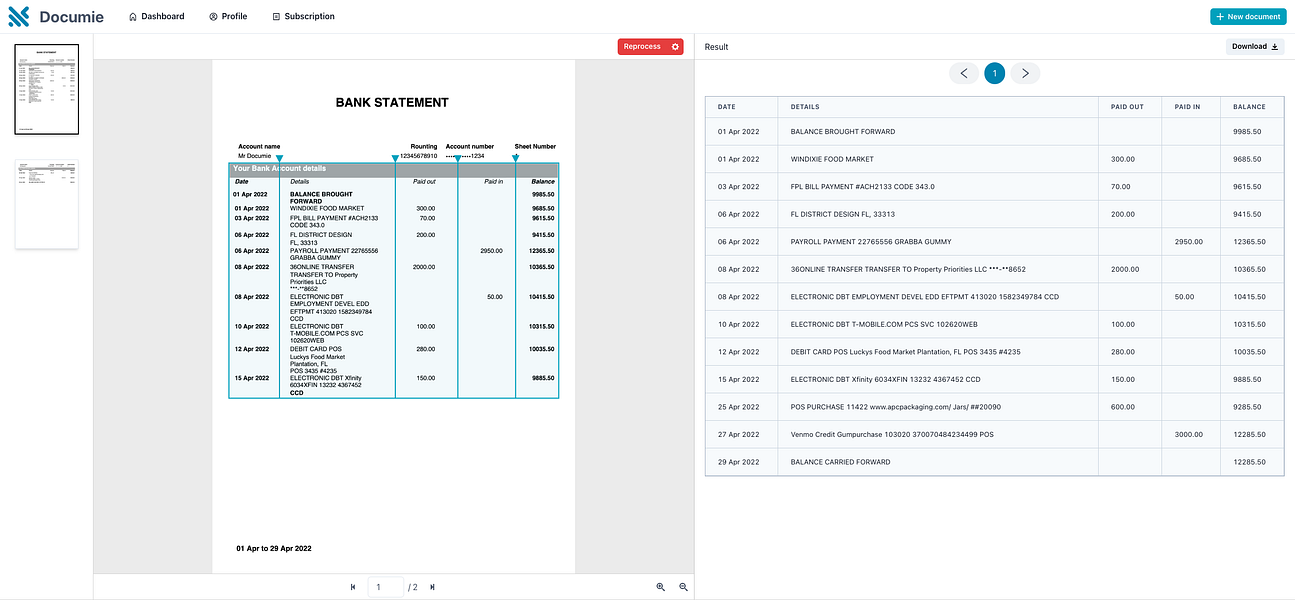1295x600 pixels.
Task: Select POS PURCHASE 11422 apcpackaging cell
Action: pos(938,407)
